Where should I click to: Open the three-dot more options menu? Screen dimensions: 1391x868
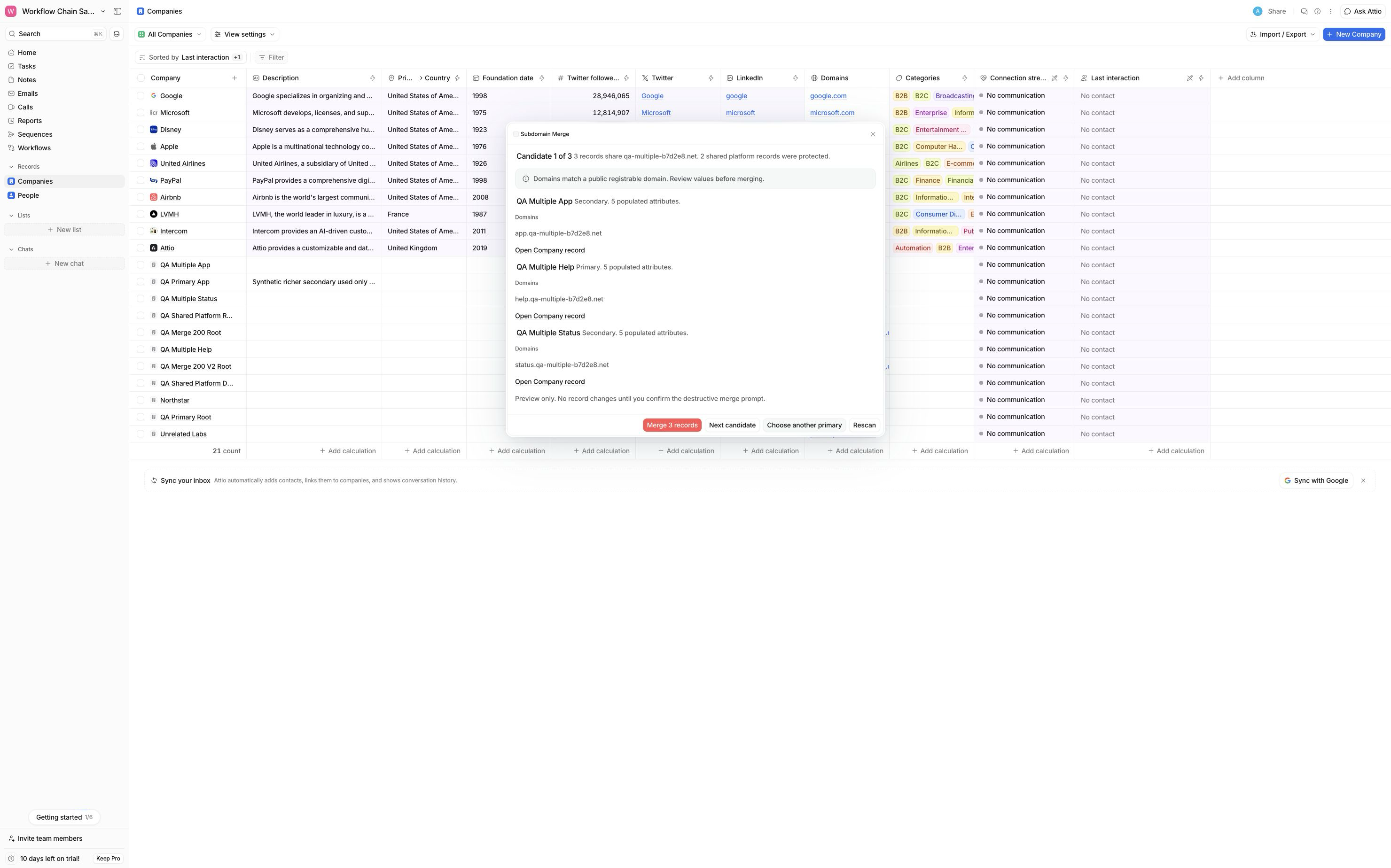pos(1330,11)
